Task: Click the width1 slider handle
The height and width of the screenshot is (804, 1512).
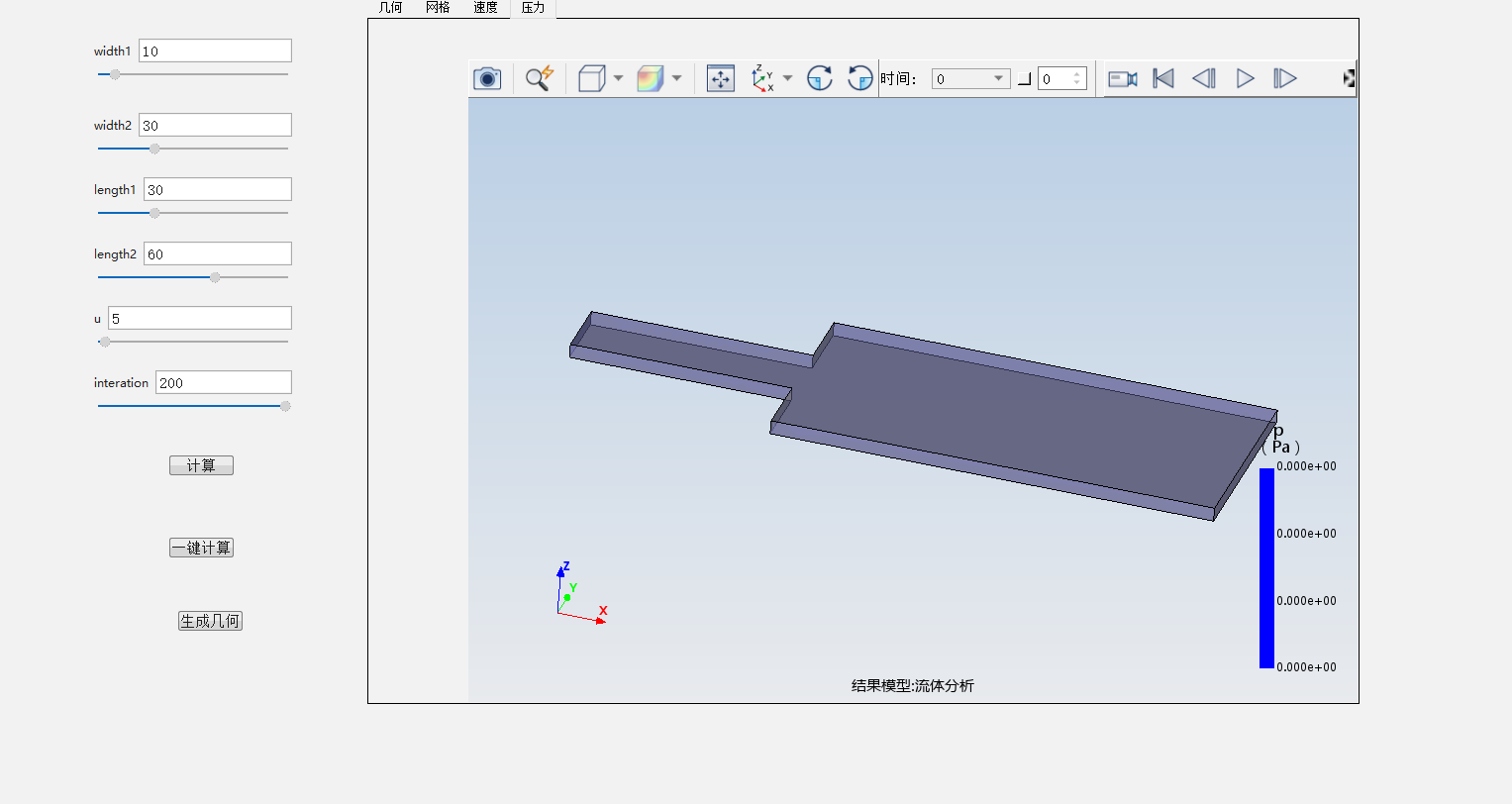Action: pos(115,74)
